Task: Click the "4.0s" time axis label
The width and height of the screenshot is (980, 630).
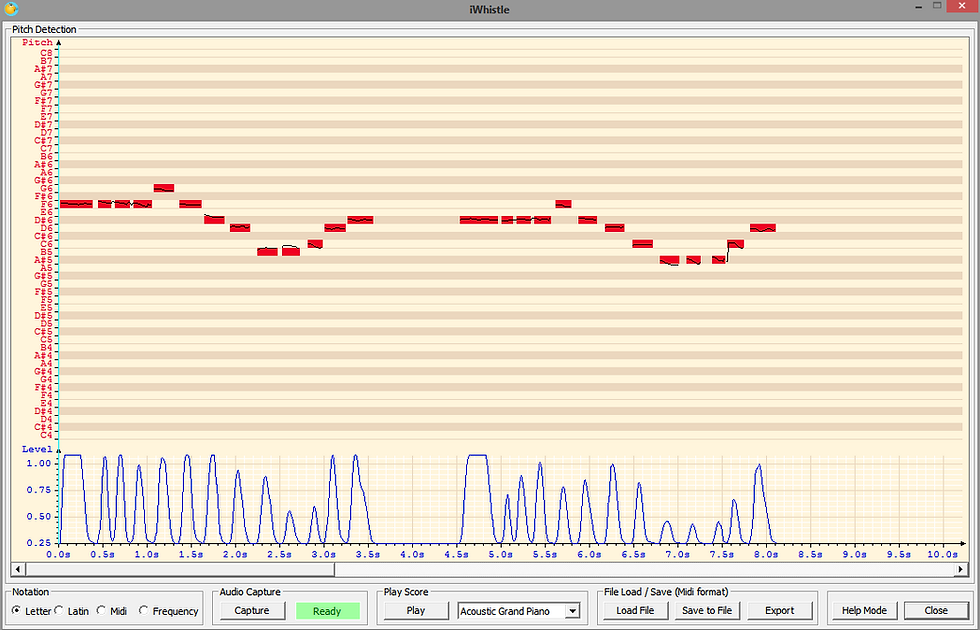Action: point(412,554)
